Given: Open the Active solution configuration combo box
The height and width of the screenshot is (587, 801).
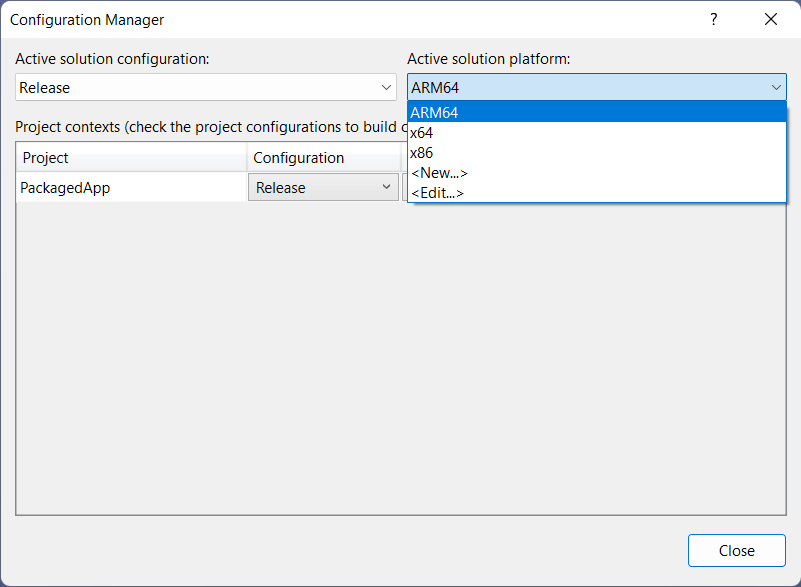Looking at the screenshot, I should [200, 87].
